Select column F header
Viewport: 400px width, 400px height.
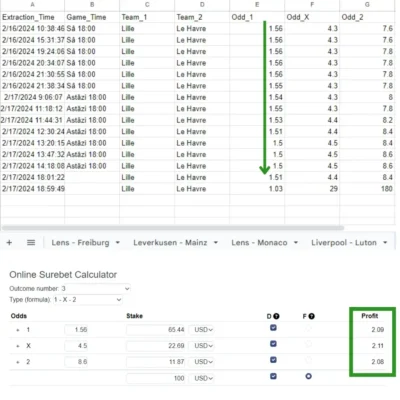pyautogui.click(x=312, y=5)
